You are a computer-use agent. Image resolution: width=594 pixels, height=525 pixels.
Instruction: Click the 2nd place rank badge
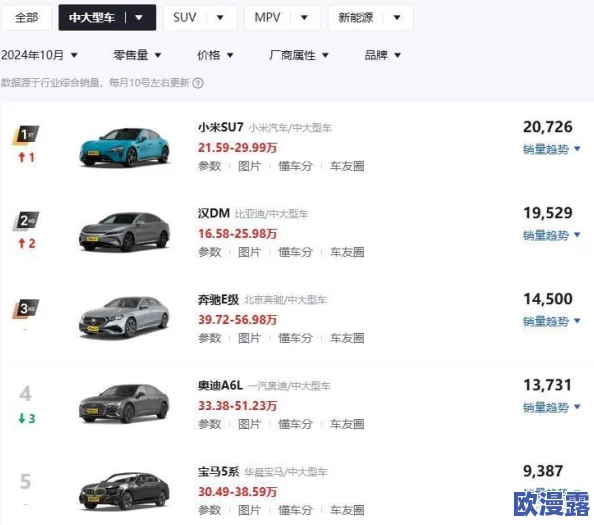tap(26, 221)
